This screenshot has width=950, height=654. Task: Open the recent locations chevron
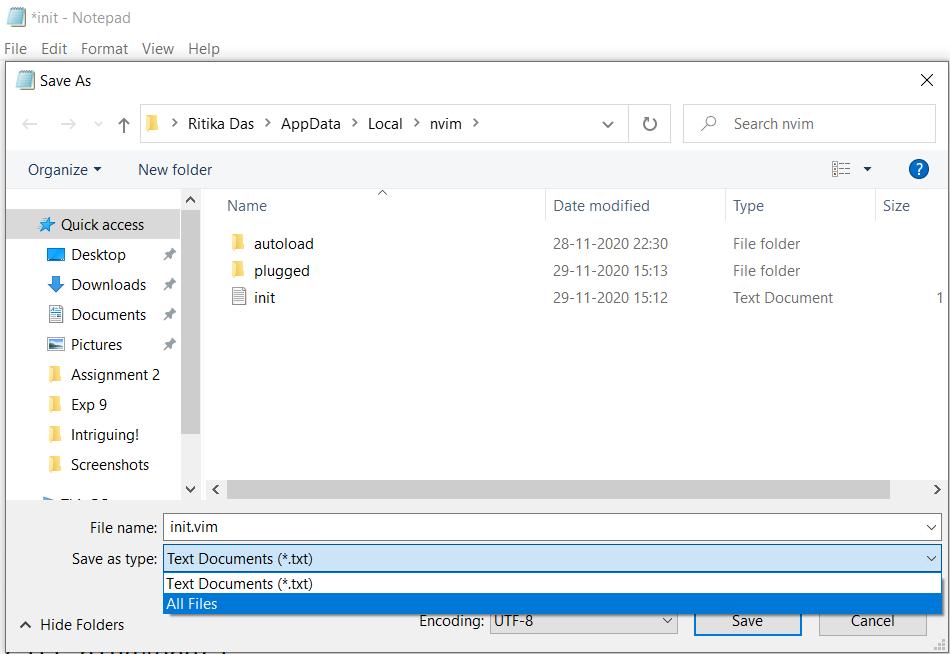[x=98, y=124]
